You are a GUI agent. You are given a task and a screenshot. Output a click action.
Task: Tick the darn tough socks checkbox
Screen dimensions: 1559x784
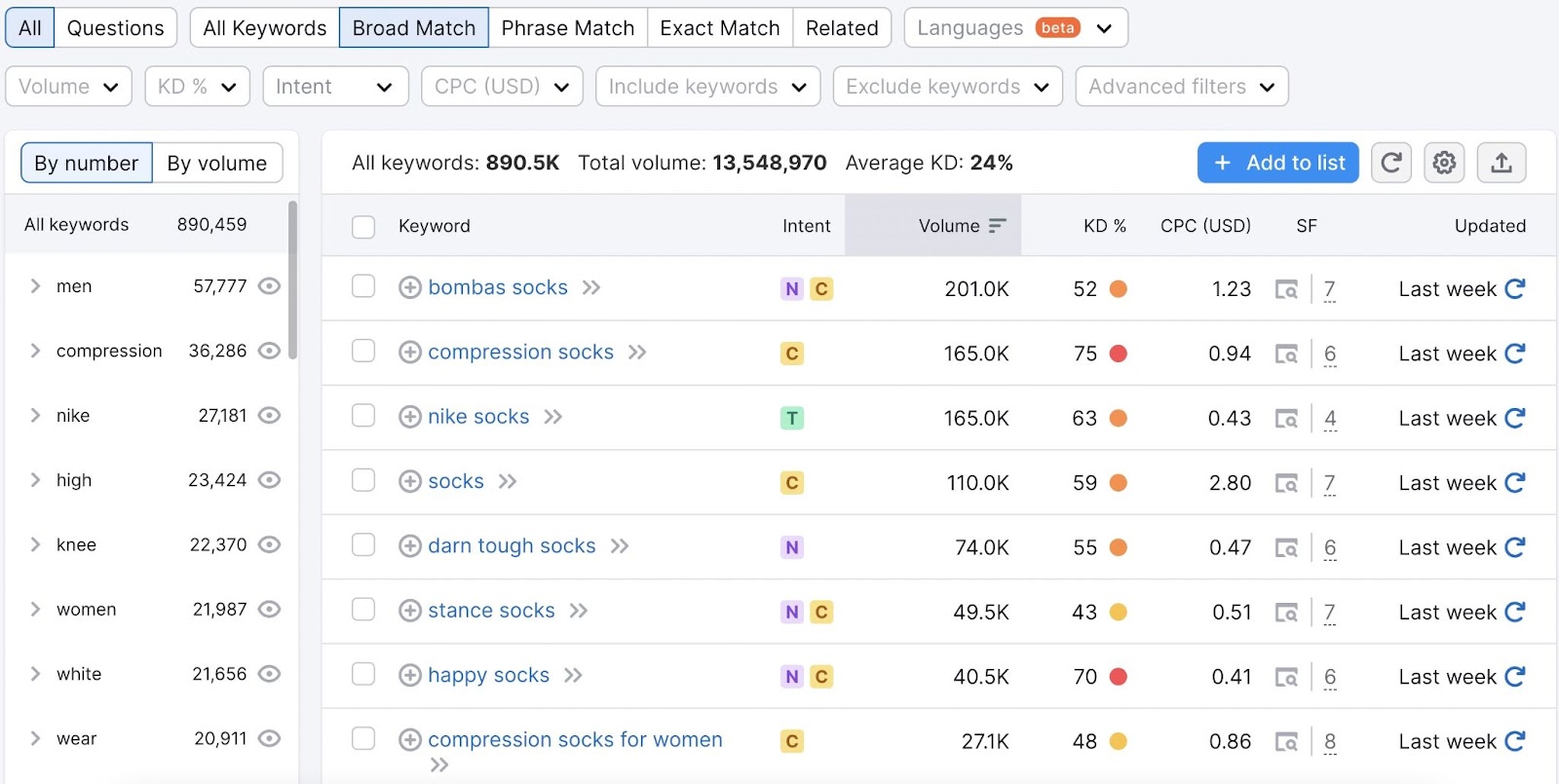tap(363, 544)
